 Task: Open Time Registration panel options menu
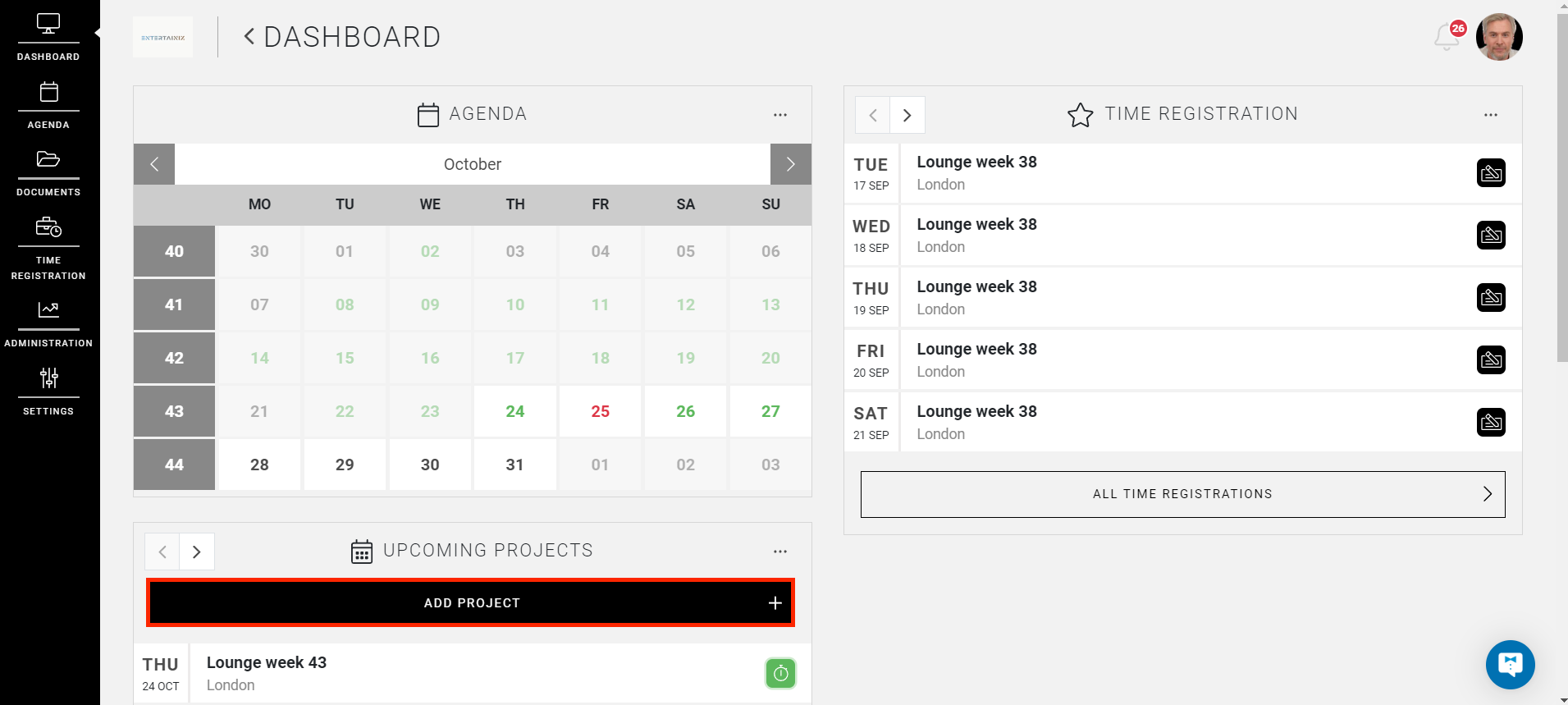coord(1491,115)
